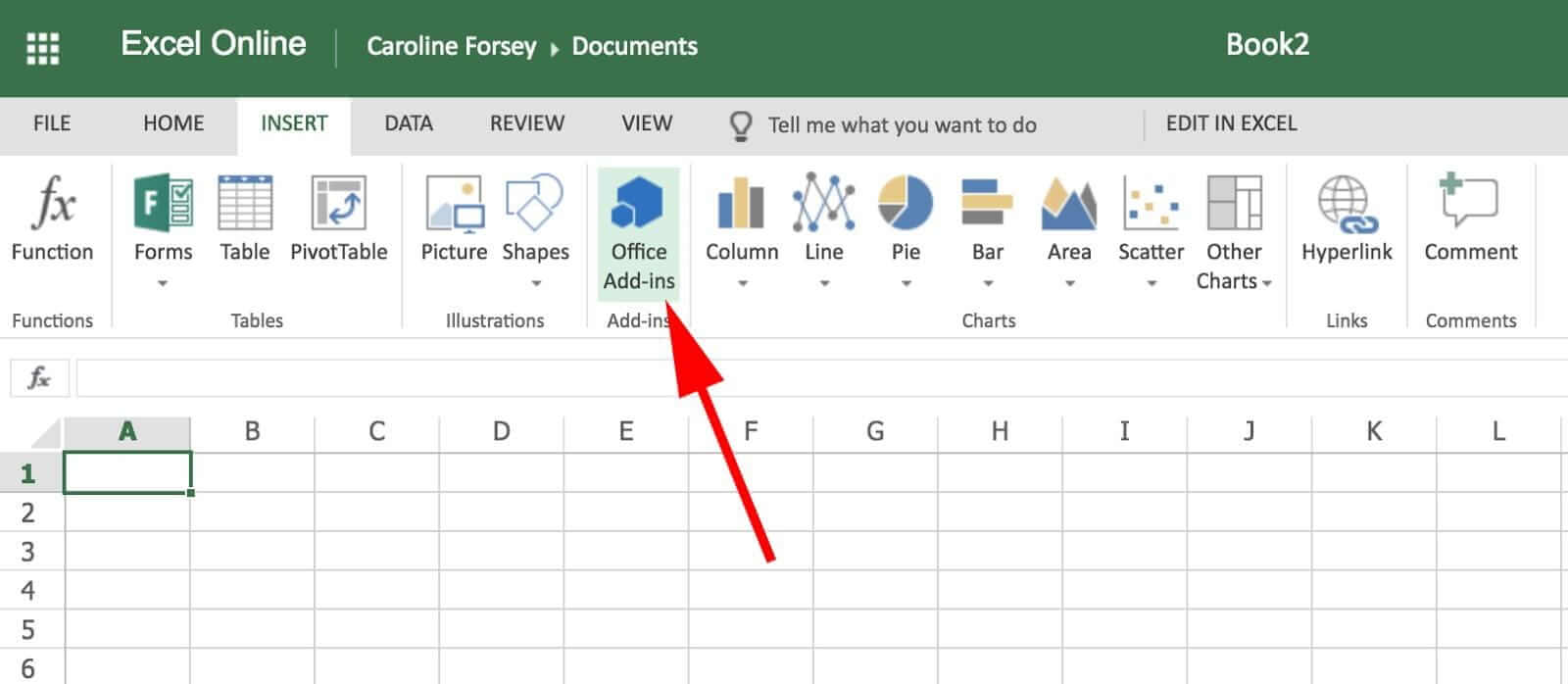Insert an Area chart
The width and height of the screenshot is (1568, 684).
tap(1069, 219)
